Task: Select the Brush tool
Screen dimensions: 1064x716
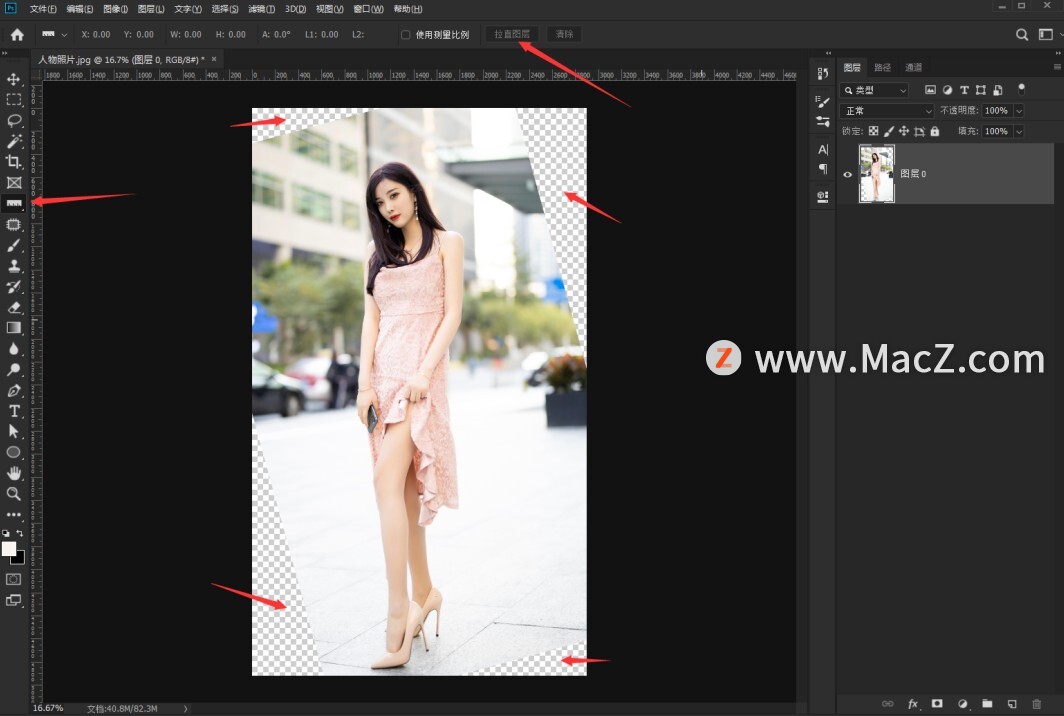Action: click(14, 245)
